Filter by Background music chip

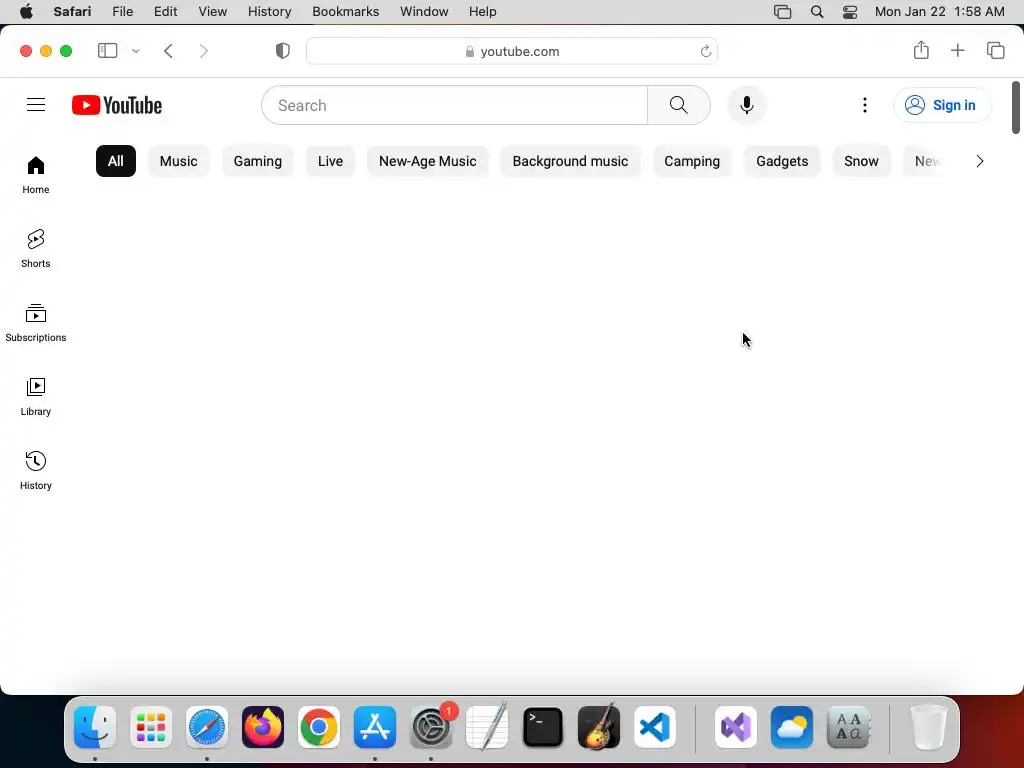tap(570, 161)
